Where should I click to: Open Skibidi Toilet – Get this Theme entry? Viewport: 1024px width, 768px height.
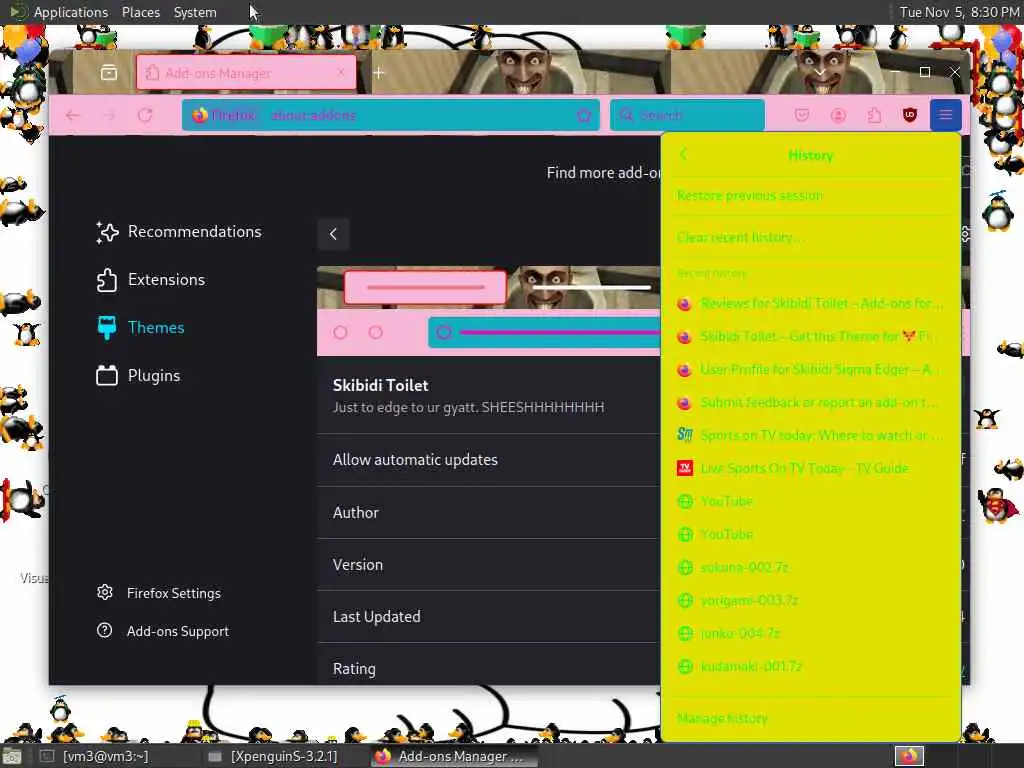click(x=810, y=336)
